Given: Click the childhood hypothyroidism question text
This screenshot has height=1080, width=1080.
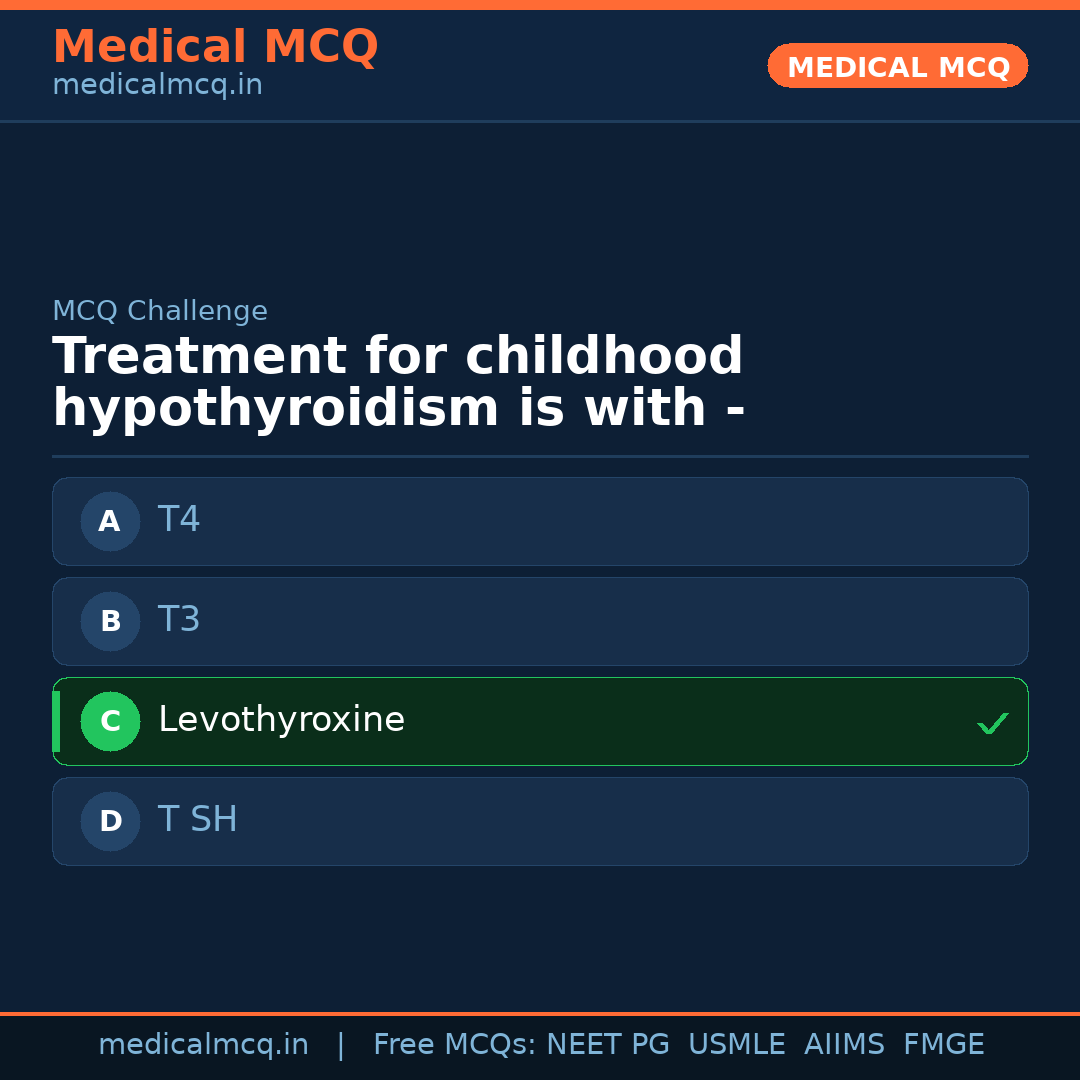Looking at the screenshot, I should pyautogui.click(x=398, y=383).
